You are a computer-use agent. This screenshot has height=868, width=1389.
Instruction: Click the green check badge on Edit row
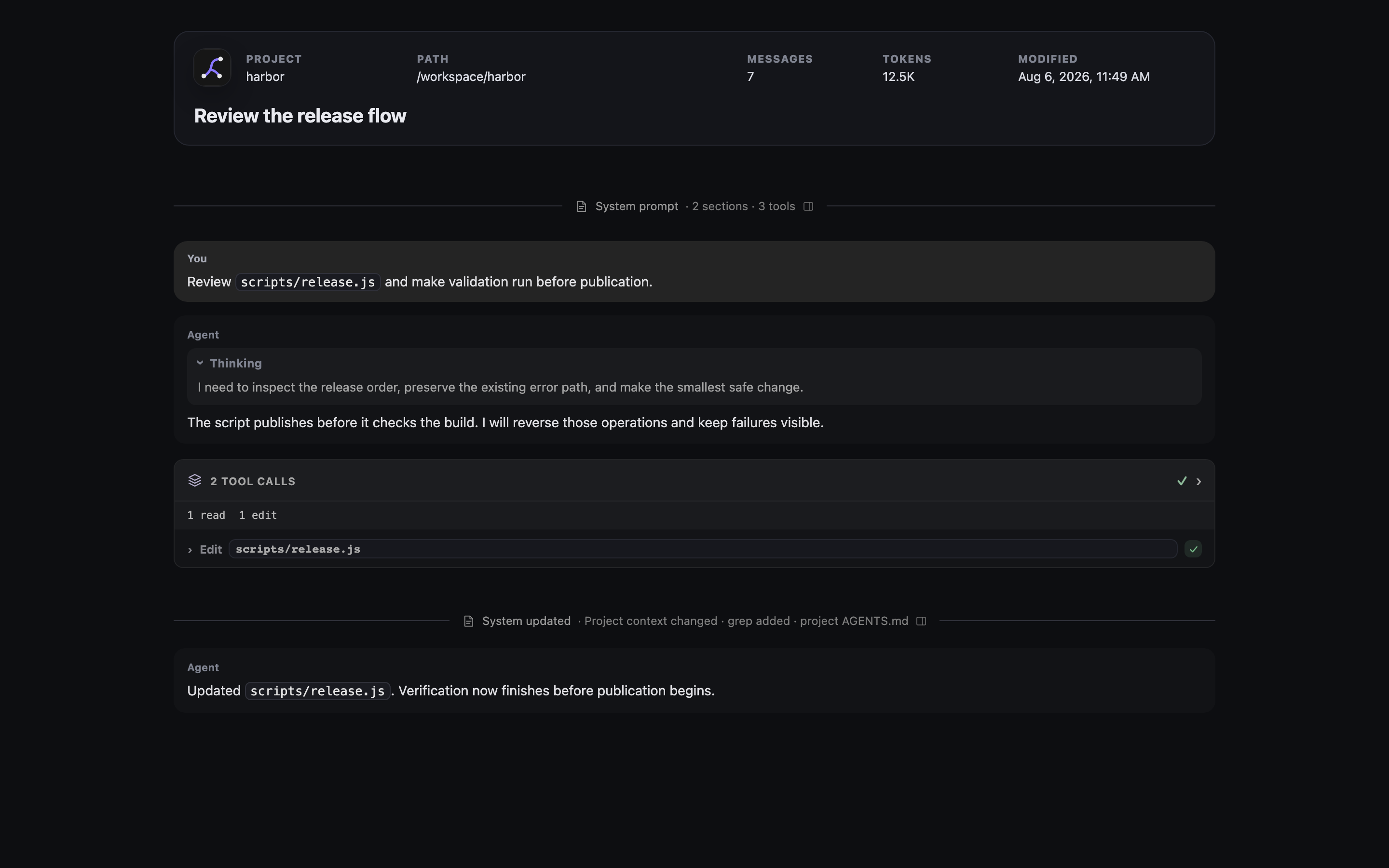[x=1193, y=549]
